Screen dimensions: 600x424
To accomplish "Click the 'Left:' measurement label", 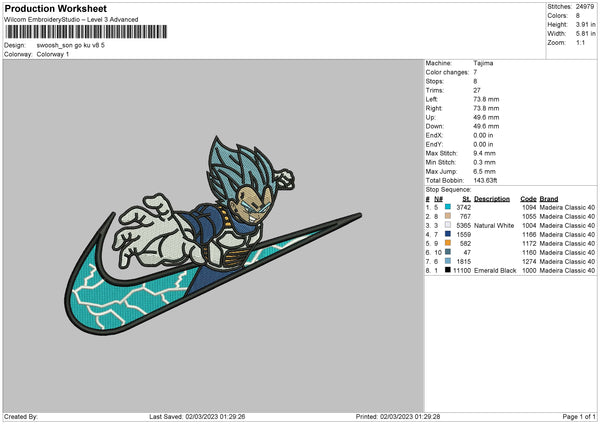I will pos(431,99).
